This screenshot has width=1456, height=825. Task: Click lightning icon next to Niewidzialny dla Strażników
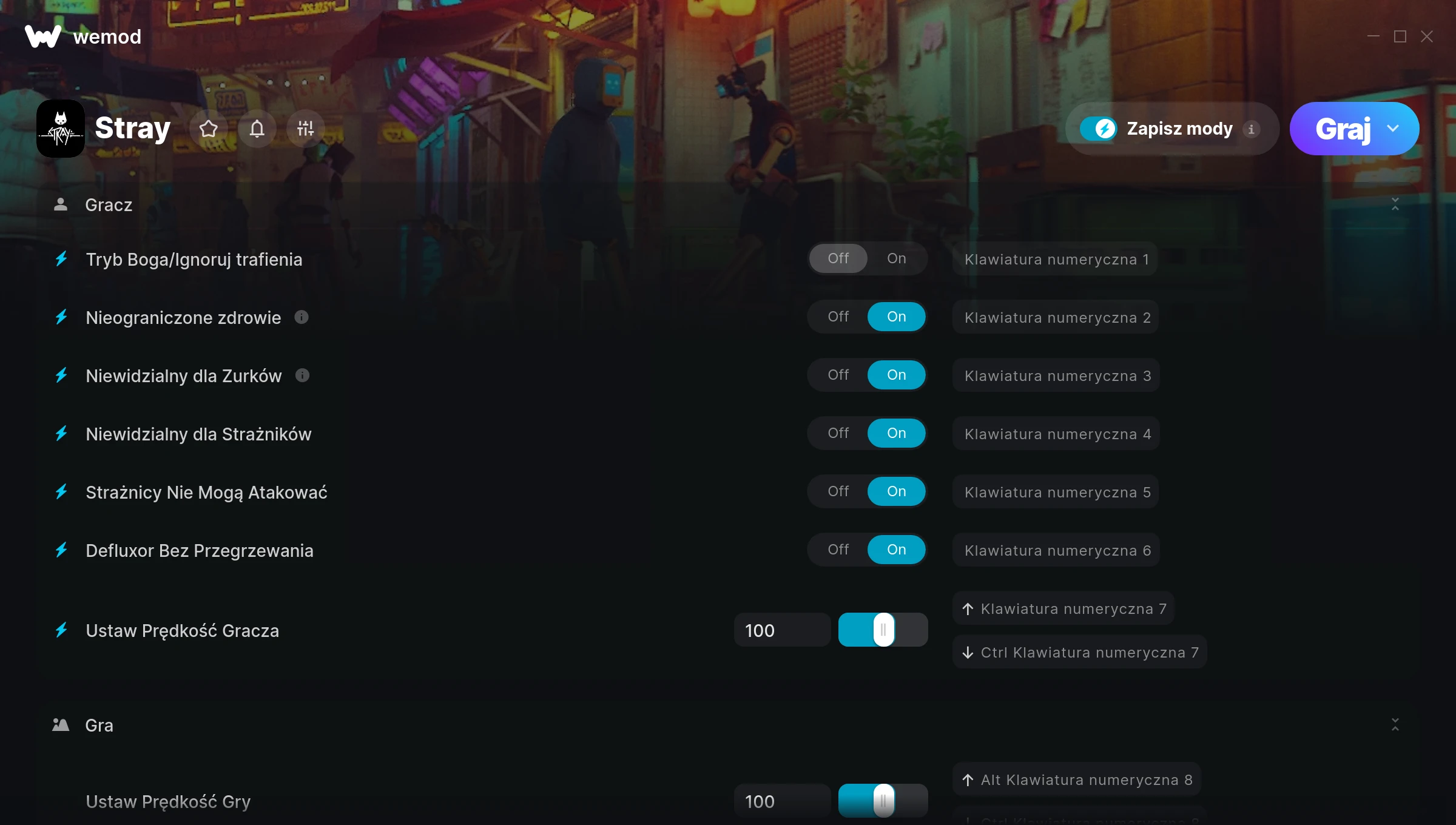click(61, 434)
